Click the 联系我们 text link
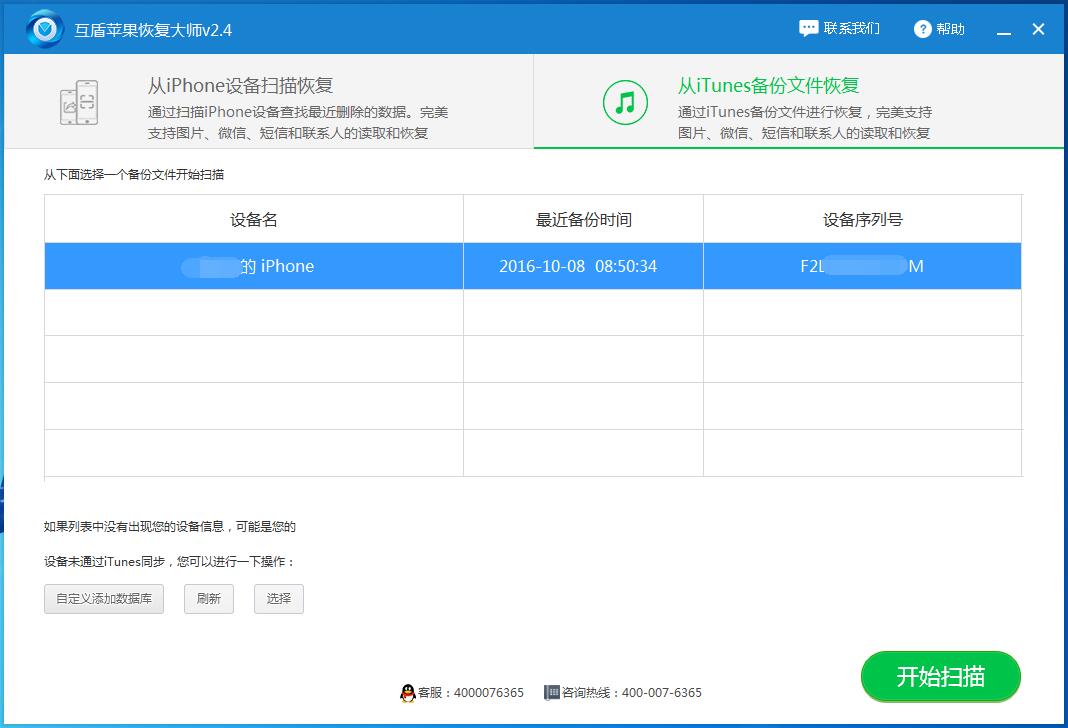The width and height of the screenshot is (1068, 728). (x=850, y=29)
